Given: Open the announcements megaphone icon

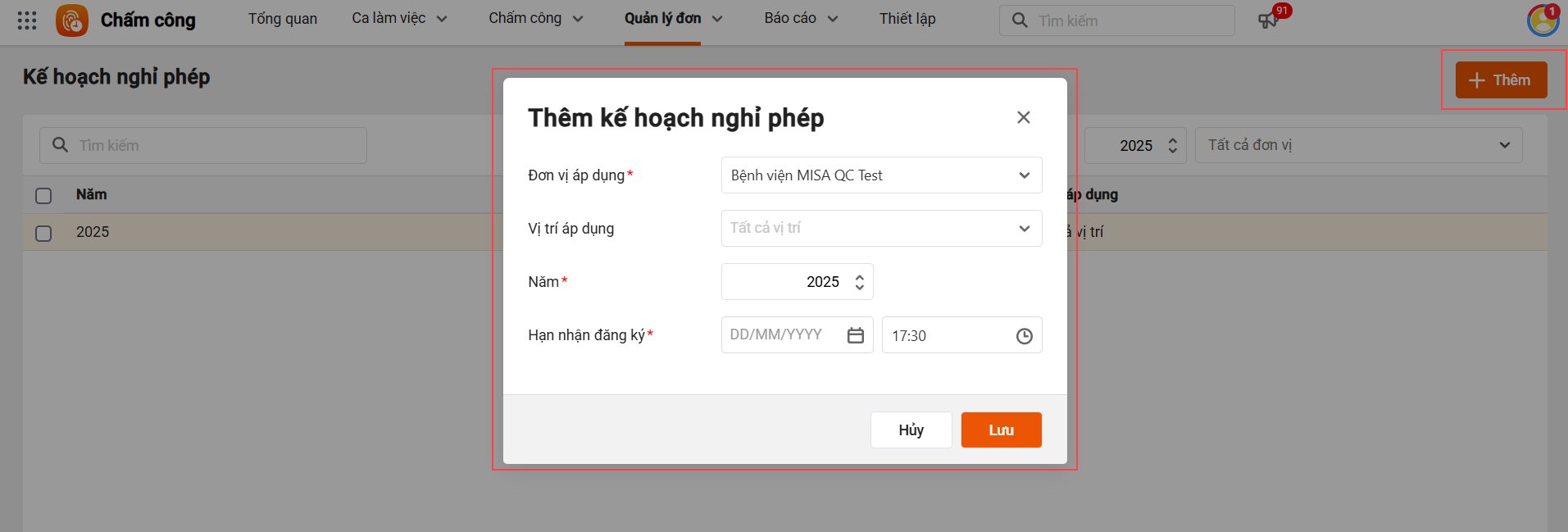Looking at the screenshot, I should 1268,20.
